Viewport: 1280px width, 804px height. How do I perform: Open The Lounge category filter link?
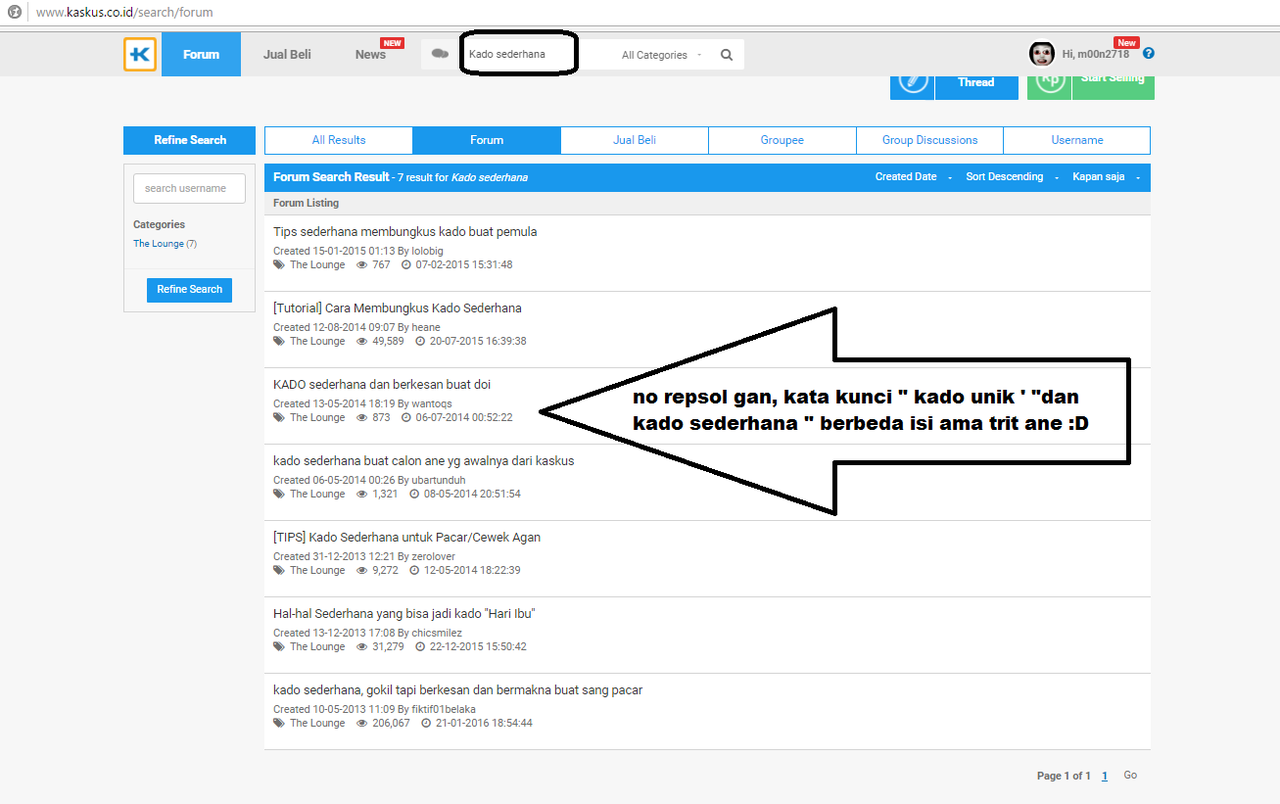click(159, 244)
